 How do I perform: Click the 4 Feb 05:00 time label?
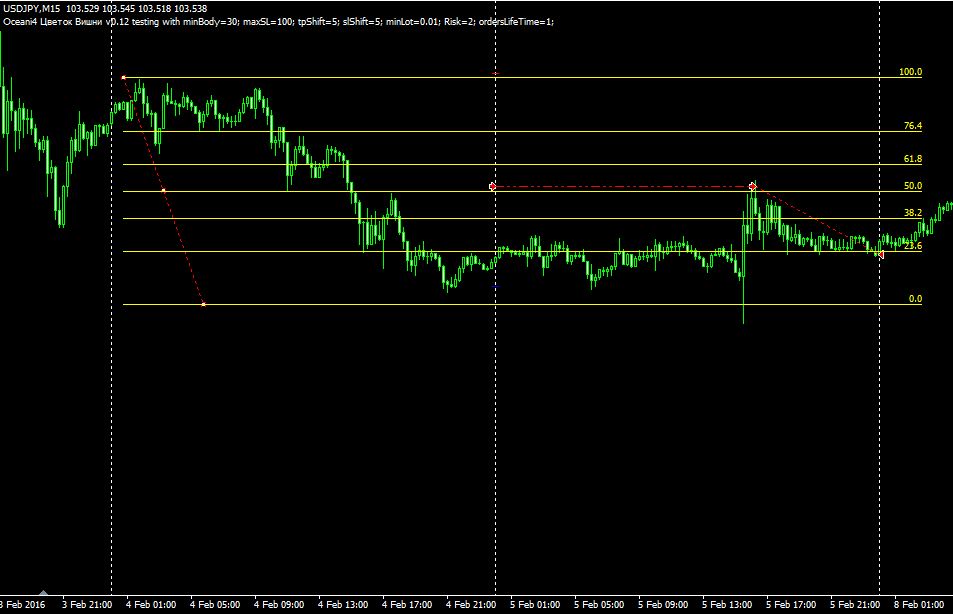[215, 605]
